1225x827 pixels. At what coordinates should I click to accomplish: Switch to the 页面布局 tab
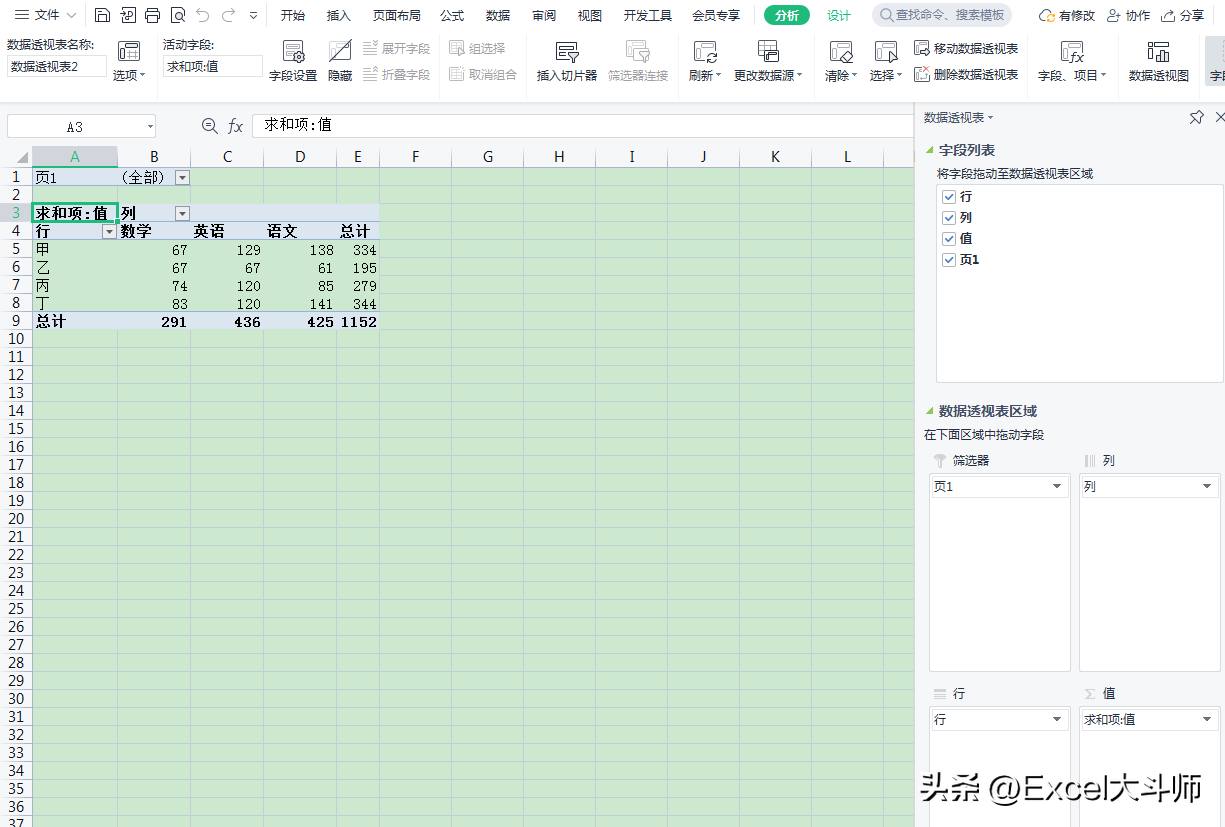[397, 15]
